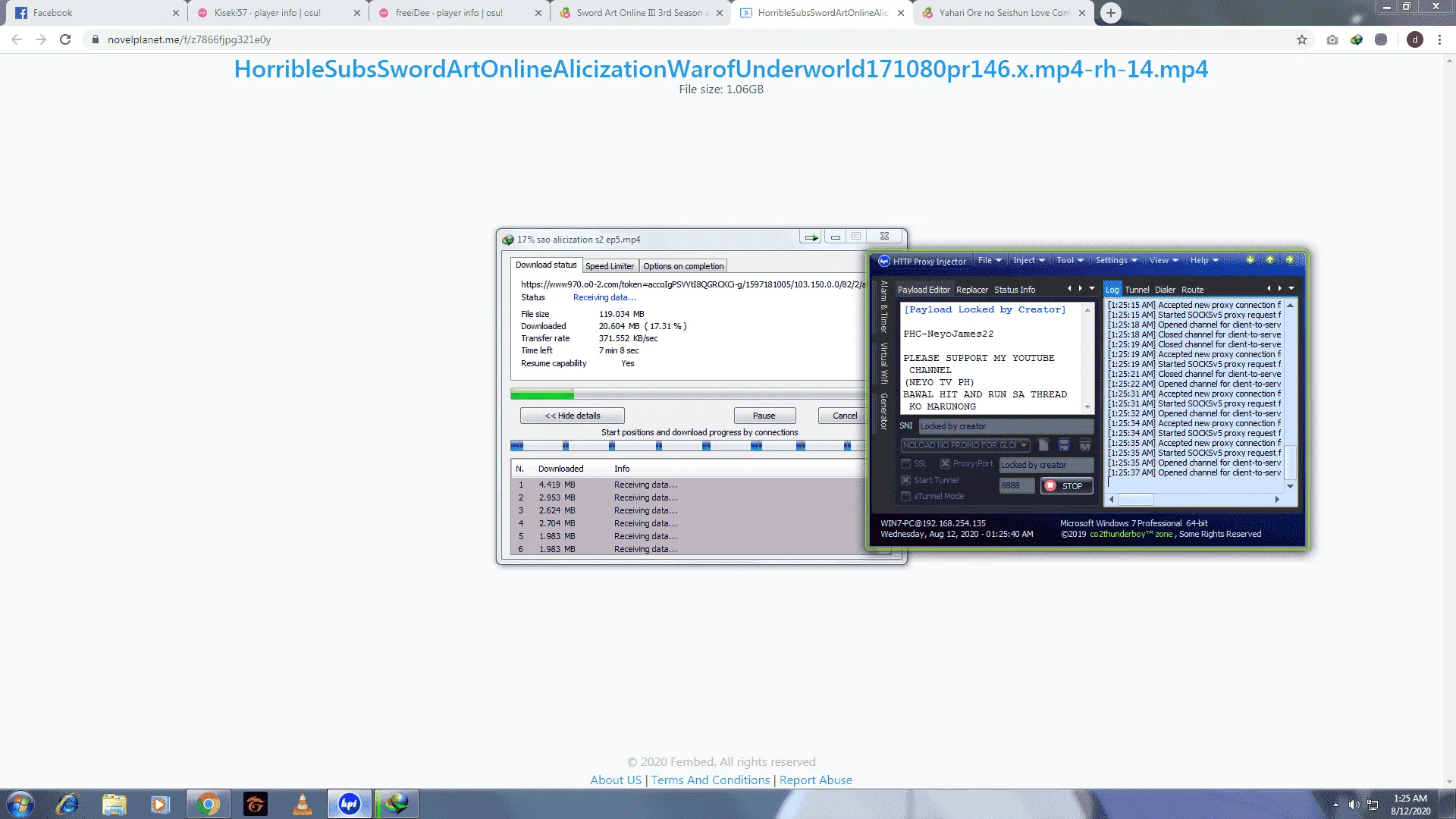Open the Inject dropdown menu

(1029, 260)
